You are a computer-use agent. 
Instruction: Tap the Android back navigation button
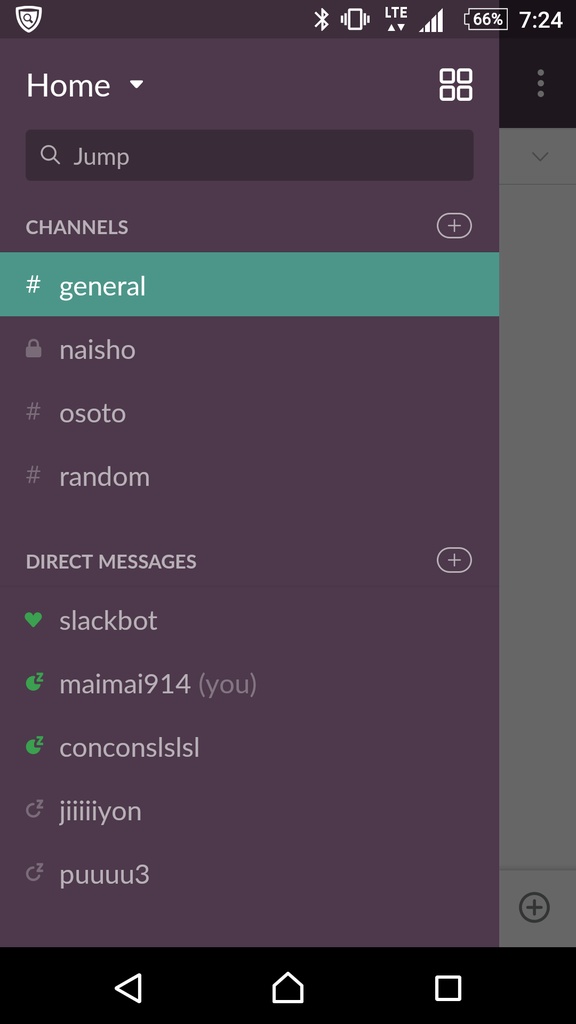click(x=129, y=987)
